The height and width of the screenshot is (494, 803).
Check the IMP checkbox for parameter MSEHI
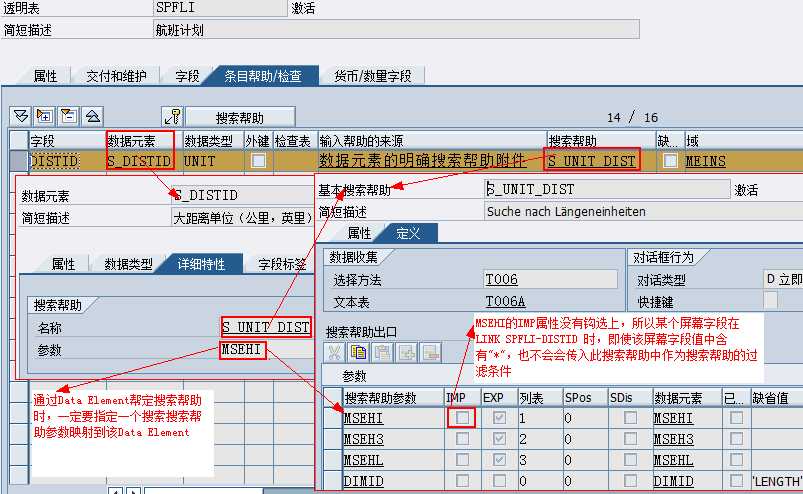coord(463,419)
